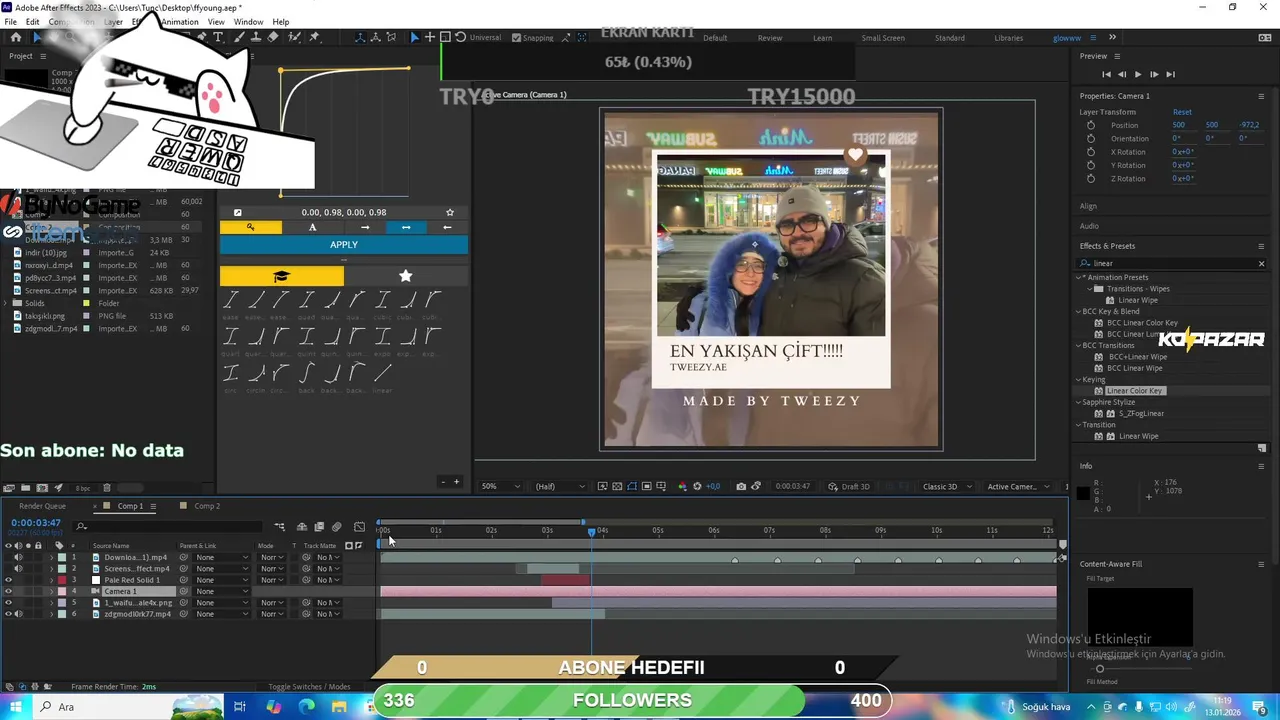Click the Standard workspace link
This screenshot has height=720, width=1280.
pos(950,38)
